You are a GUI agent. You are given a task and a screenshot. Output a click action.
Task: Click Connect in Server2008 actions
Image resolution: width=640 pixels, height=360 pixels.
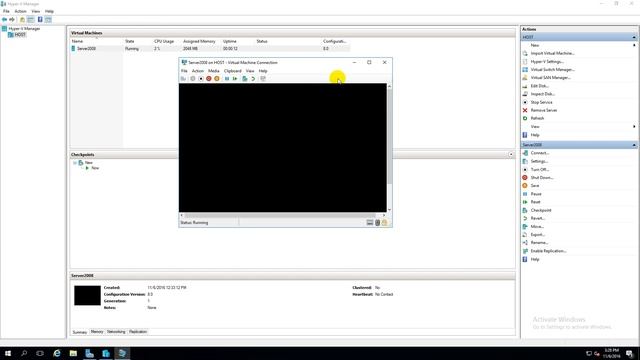[x=540, y=153]
